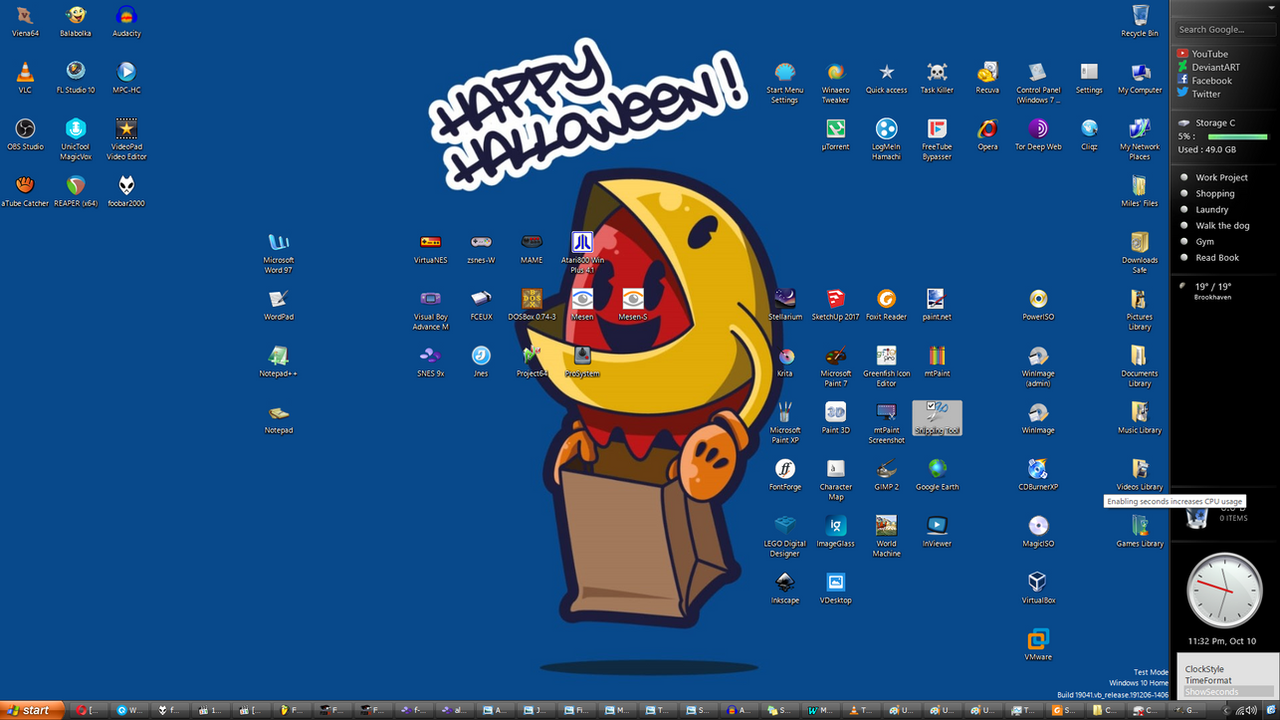Click the Search Google input field
The image size is (1280, 720).
coord(1225,29)
